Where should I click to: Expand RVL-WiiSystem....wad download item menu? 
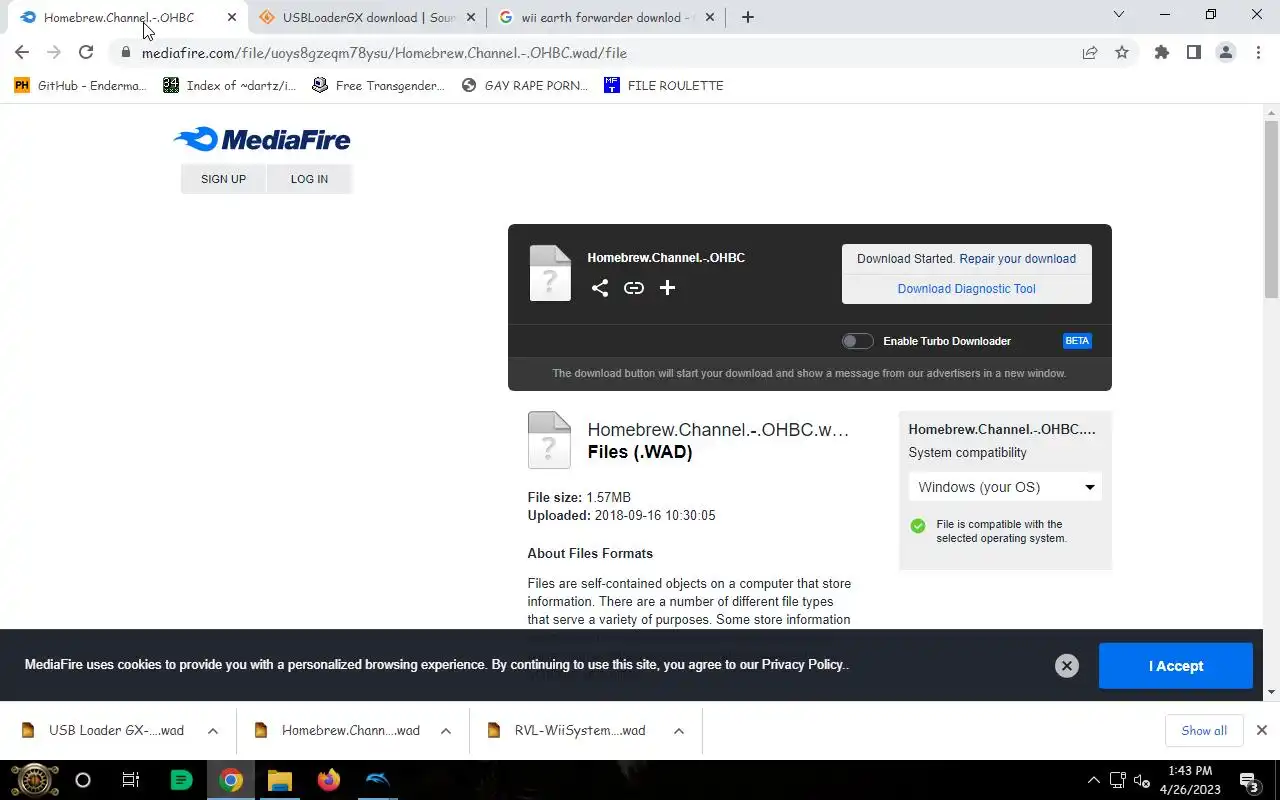[679, 731]
